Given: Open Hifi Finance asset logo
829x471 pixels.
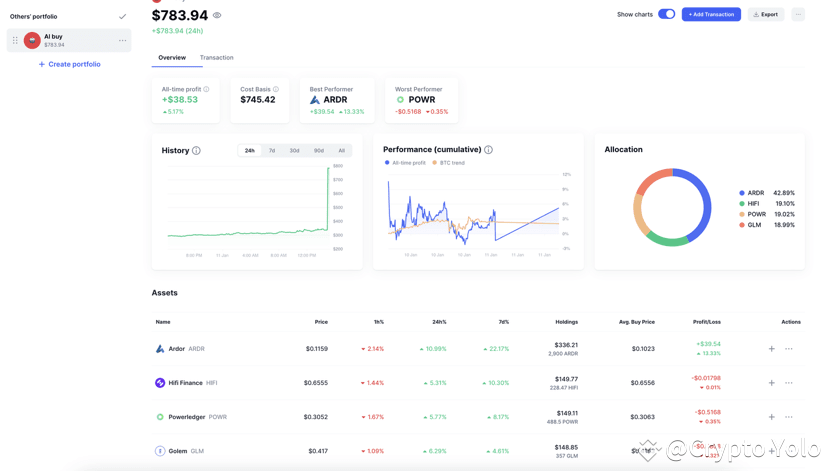Looking at the screenshot, I should [x=160, y=383].
